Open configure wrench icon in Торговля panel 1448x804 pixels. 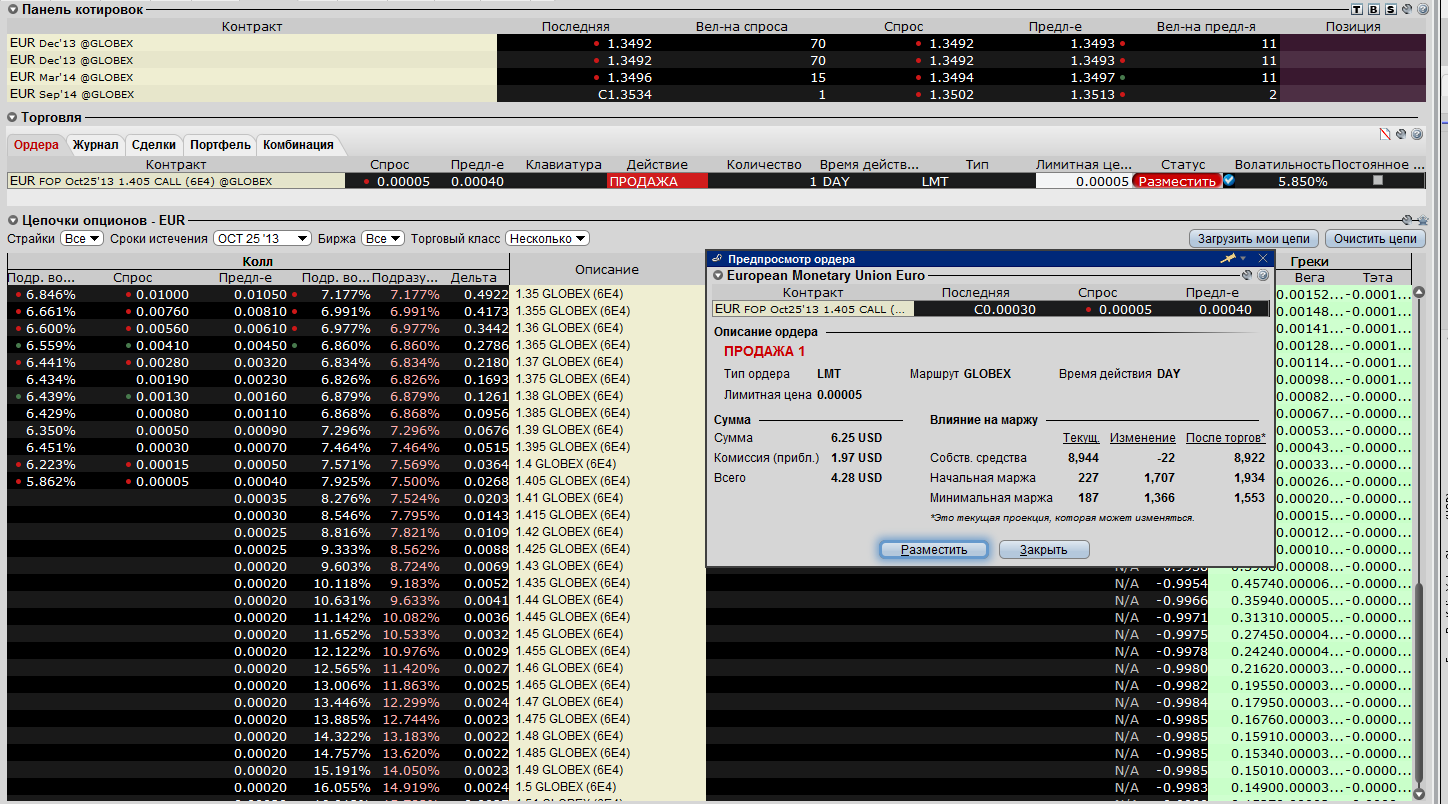pos(1402,134)
